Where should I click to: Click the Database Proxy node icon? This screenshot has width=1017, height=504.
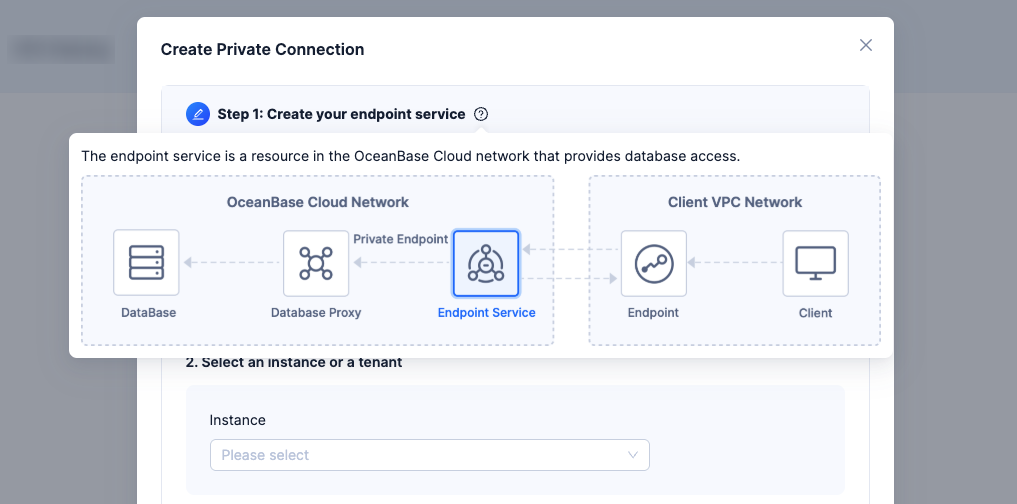[x=316, y=263]
